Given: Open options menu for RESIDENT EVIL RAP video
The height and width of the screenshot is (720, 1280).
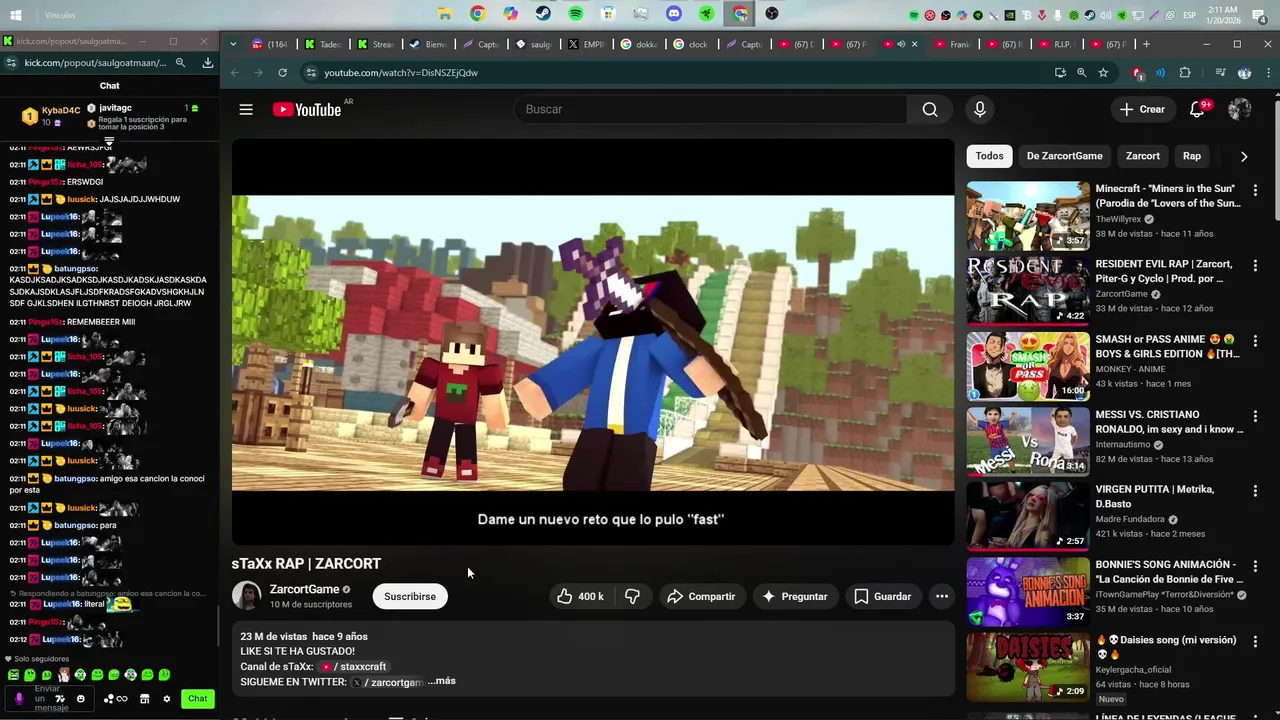Looking at the screenshot, I should click(1255, 265).
